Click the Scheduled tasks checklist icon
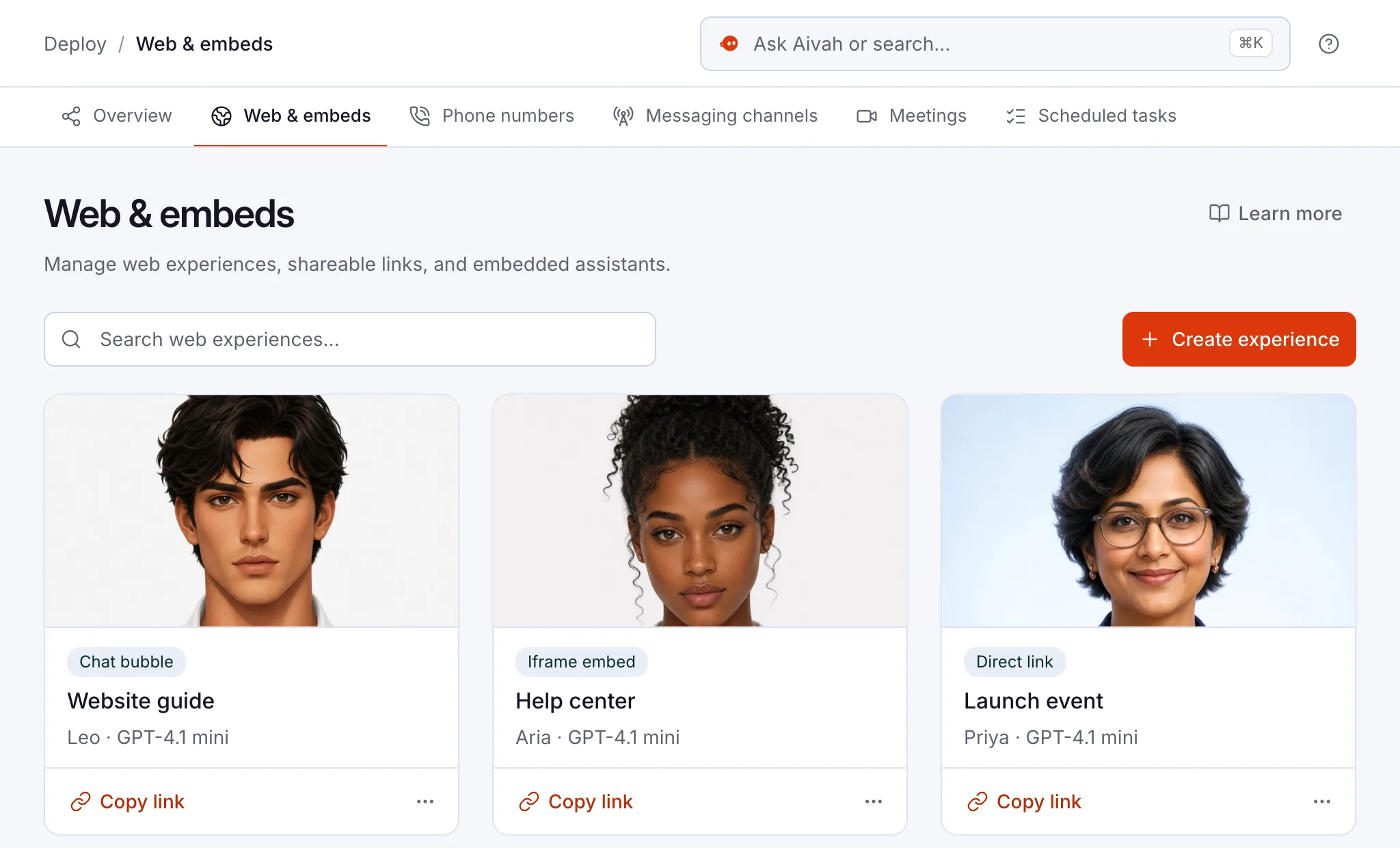The image size is (1400, 848). point(1015,116)
